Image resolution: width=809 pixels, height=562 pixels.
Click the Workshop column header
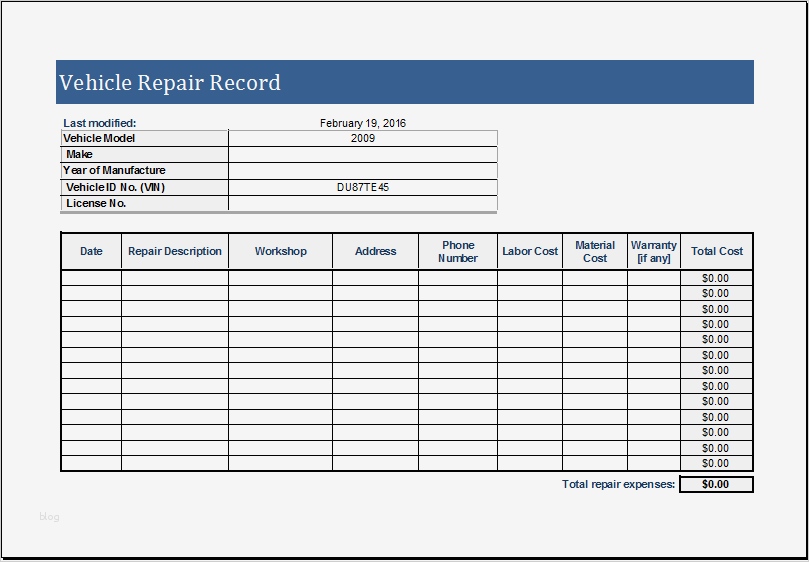tap(281, 251)
